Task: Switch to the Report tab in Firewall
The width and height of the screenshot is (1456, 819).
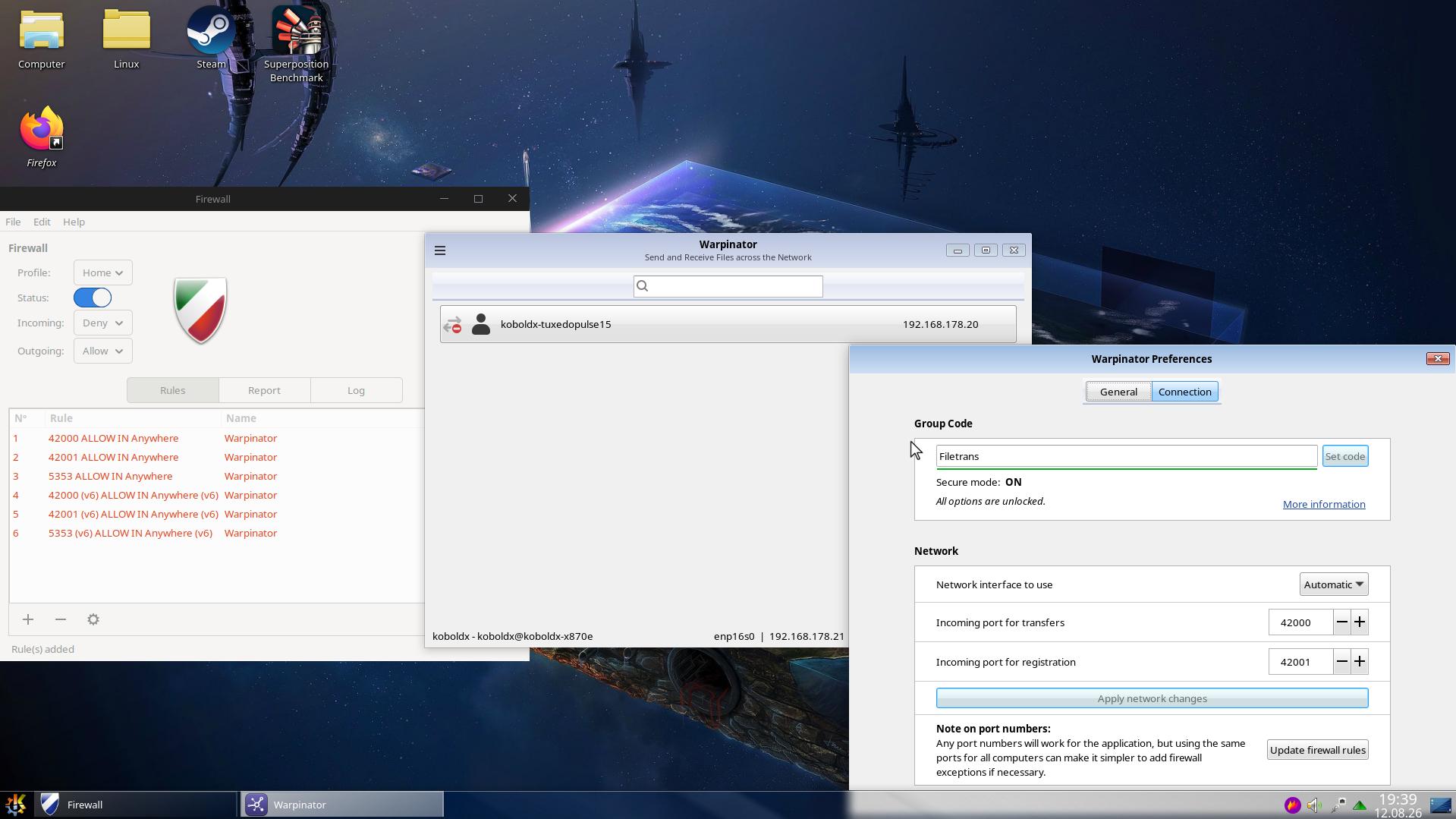Action: pyautogui.click(x=264, y=390)
